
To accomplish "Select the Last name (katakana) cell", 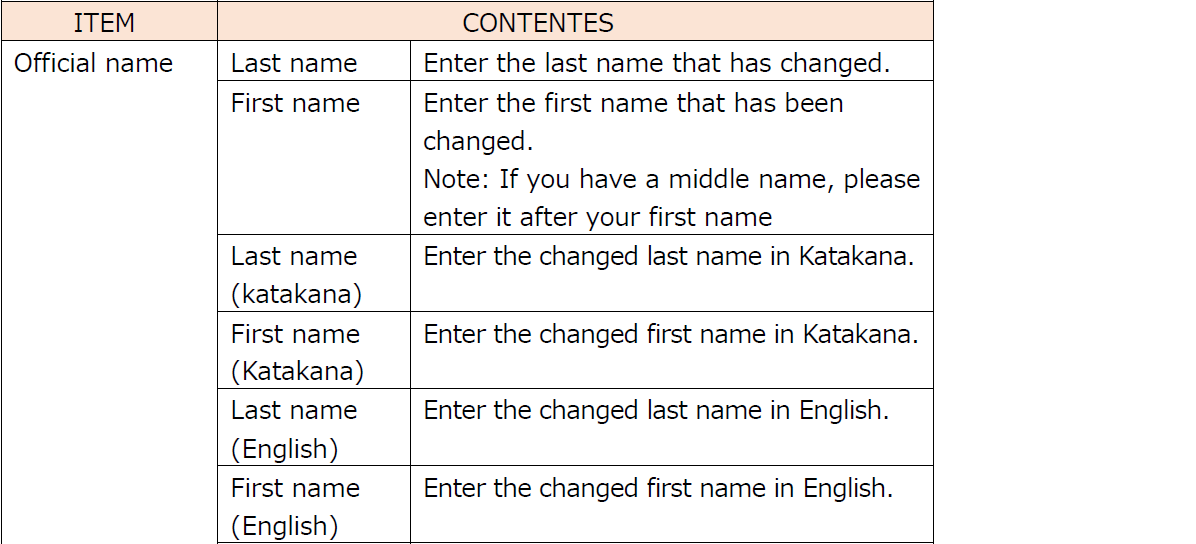I will pyautogui.click(x=313, y=273).
